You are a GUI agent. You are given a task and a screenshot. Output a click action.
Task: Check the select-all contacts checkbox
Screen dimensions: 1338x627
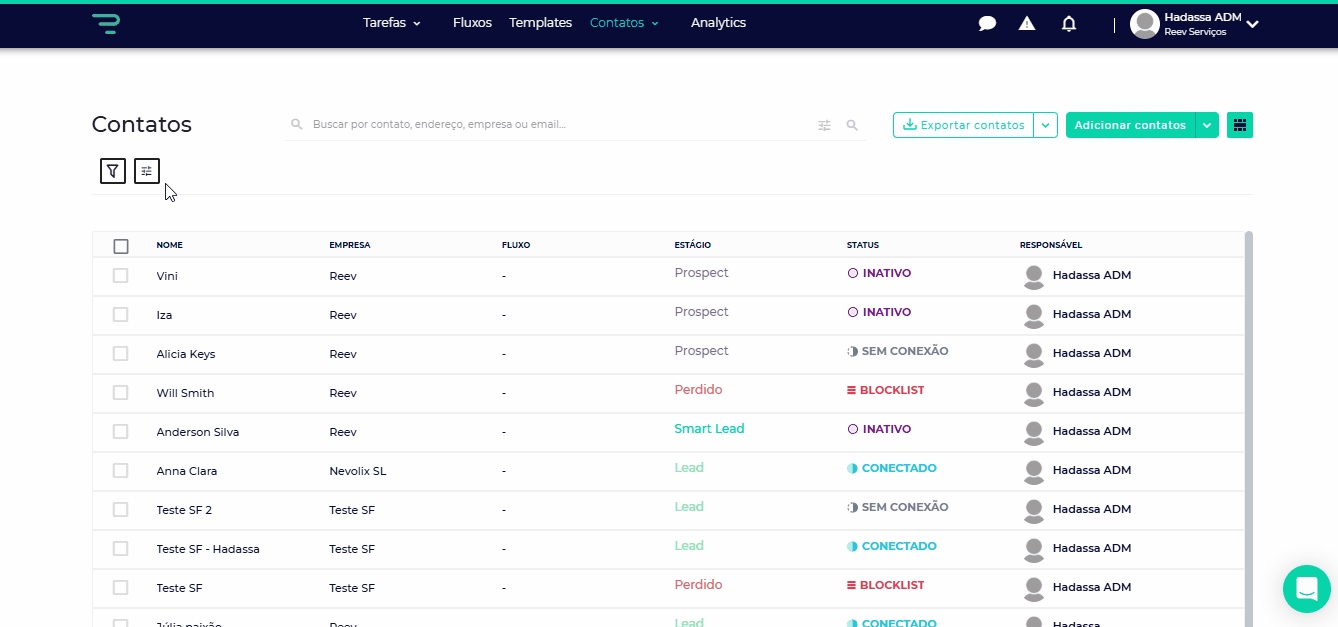coord(121,246)
